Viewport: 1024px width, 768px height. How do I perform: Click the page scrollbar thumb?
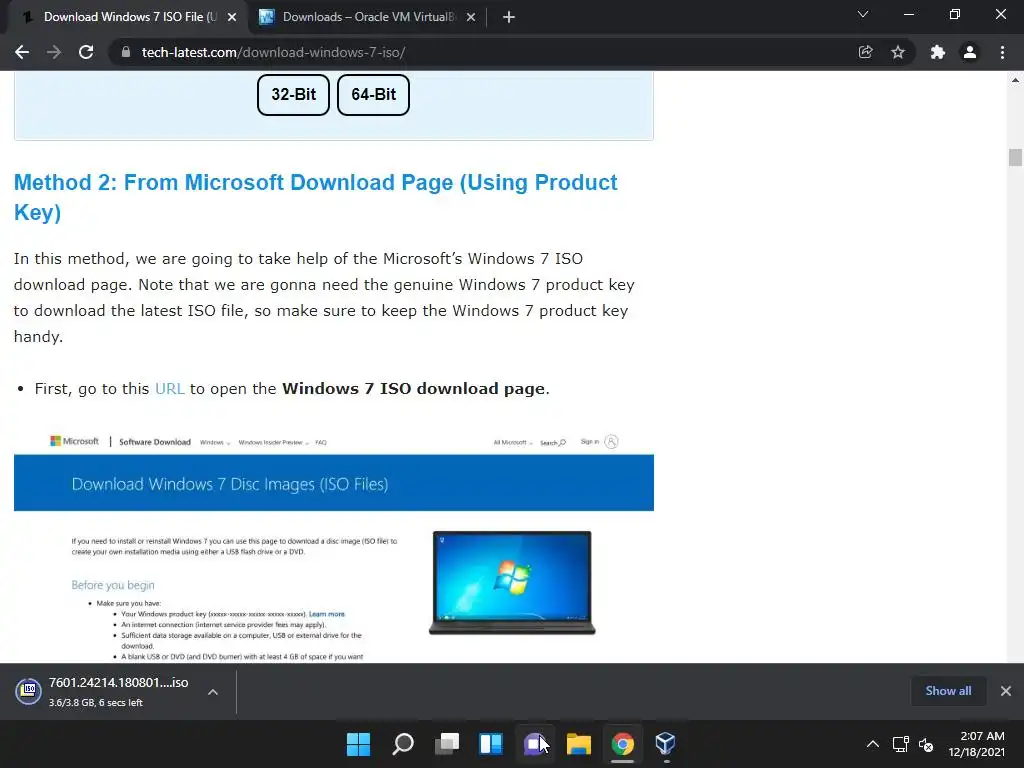(1015, 157)
